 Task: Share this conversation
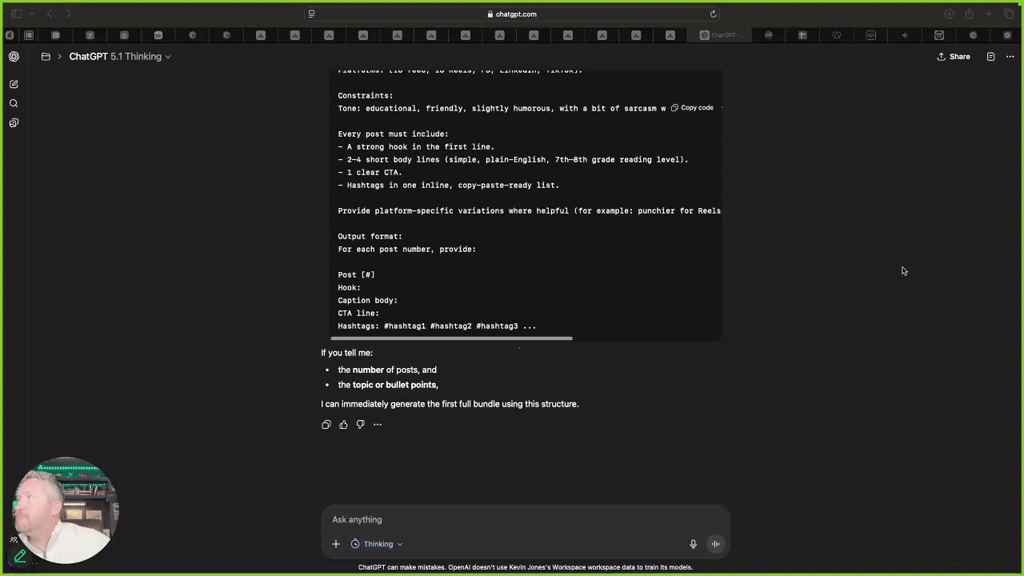(x=953, y=57)
